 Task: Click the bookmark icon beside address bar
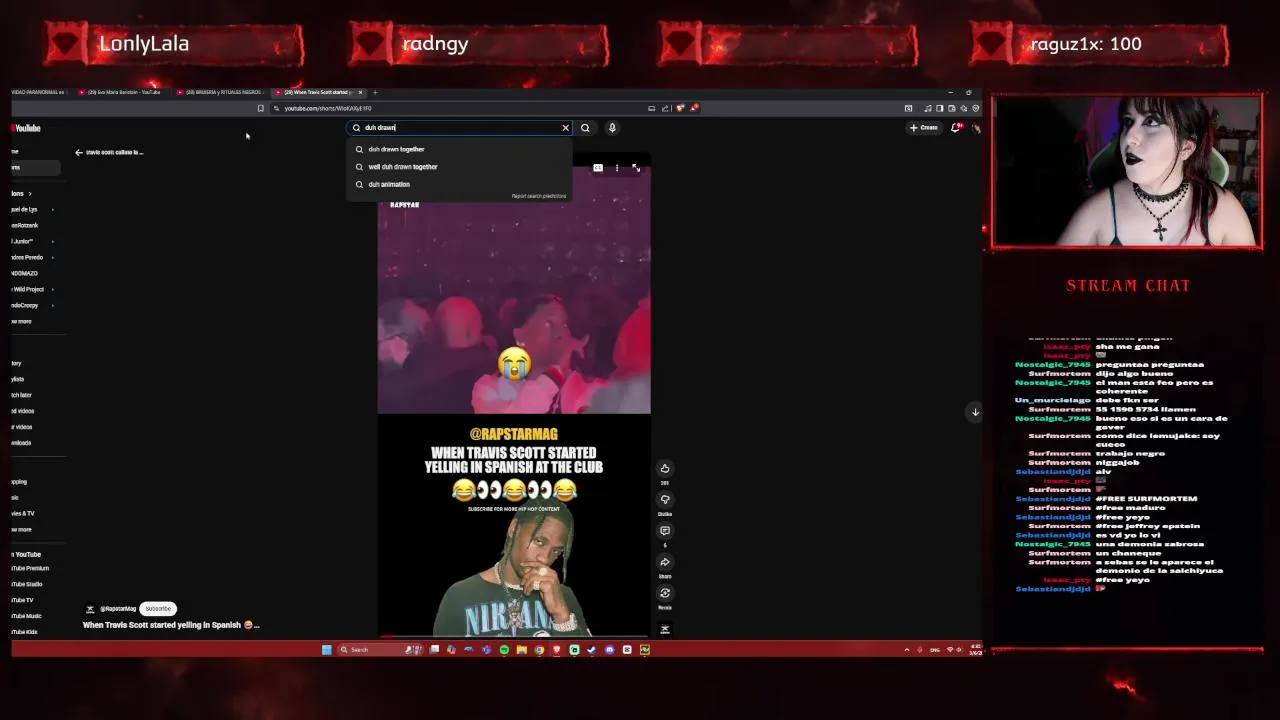click(x=261, y=108)
